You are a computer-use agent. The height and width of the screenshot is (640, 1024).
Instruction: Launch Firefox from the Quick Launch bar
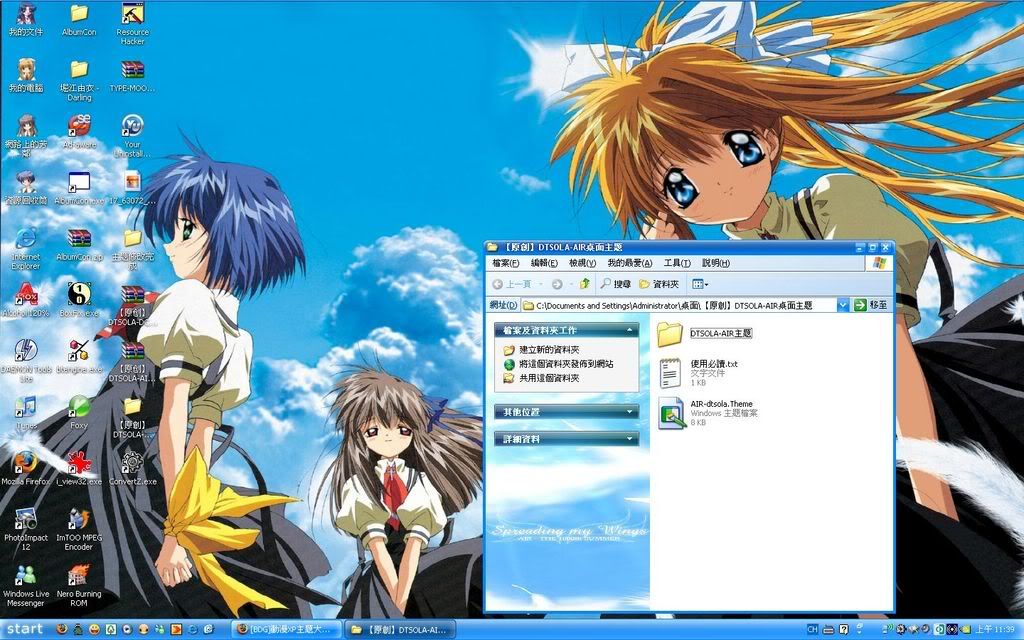point(61,630)
